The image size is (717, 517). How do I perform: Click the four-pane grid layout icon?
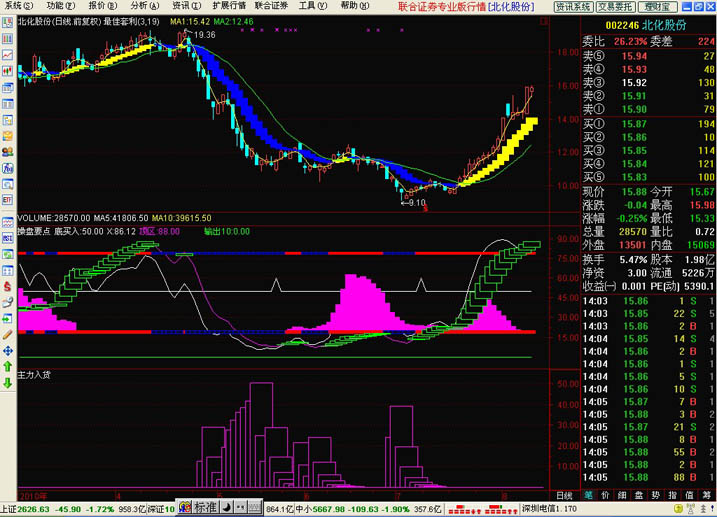[x=8, y=271]
